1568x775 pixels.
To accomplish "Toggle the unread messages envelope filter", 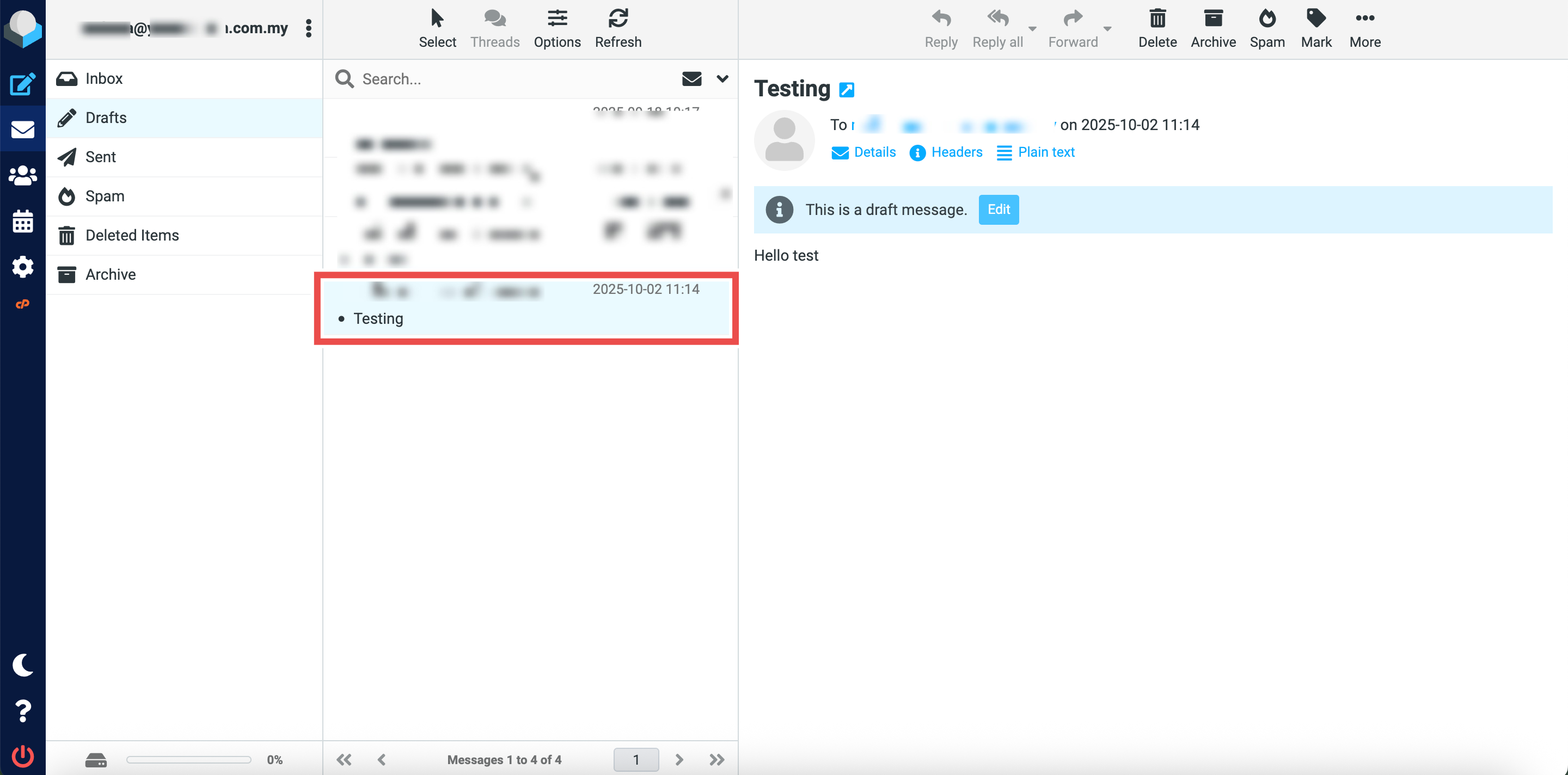I will (691, 78).
